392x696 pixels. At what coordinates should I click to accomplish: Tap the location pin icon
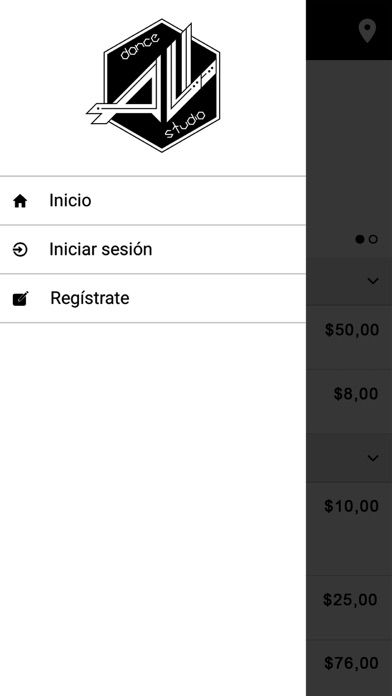(367, 31)
